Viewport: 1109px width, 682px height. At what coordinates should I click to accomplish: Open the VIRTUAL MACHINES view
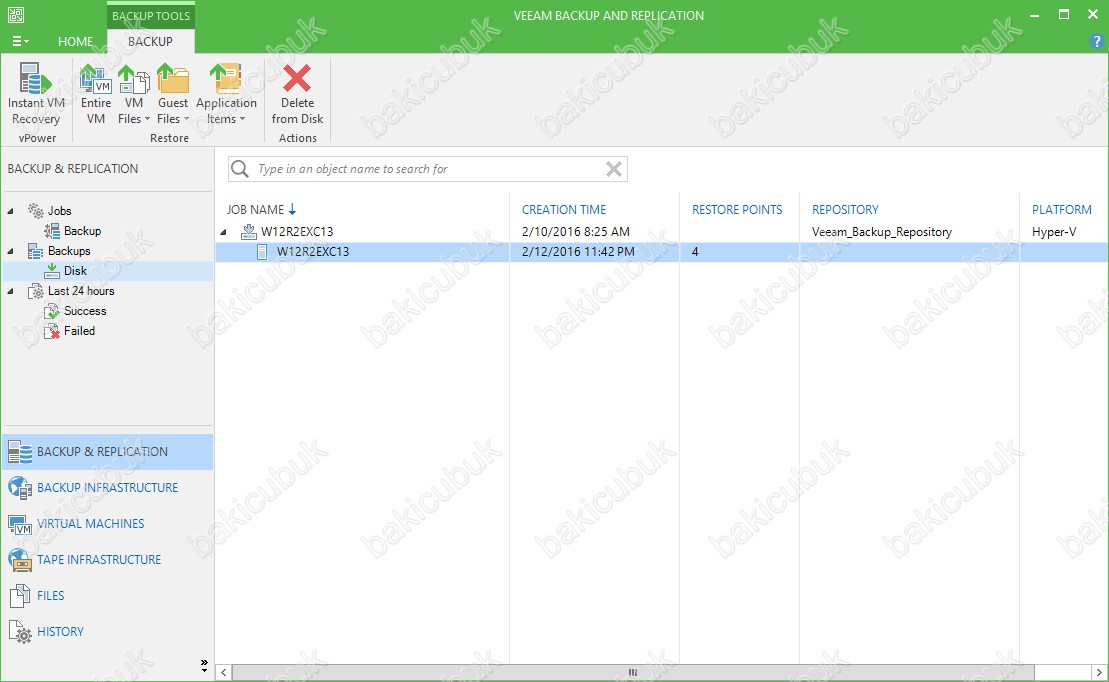click(x=108, y=524)
